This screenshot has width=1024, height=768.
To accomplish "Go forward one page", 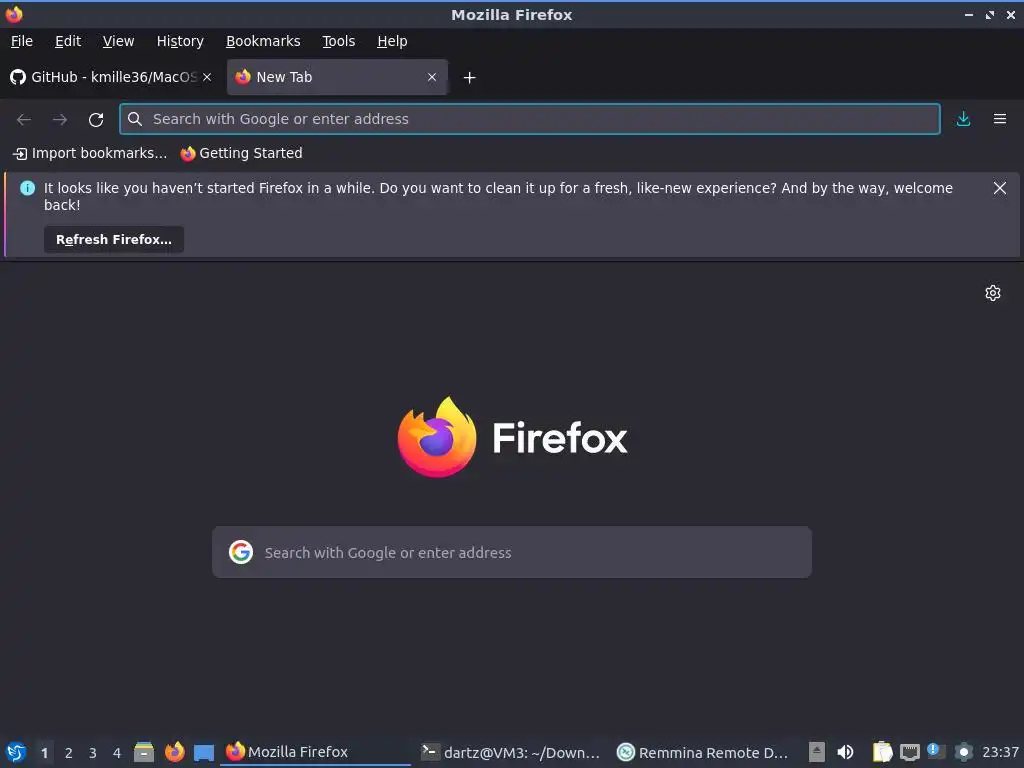I will point(60,120).
